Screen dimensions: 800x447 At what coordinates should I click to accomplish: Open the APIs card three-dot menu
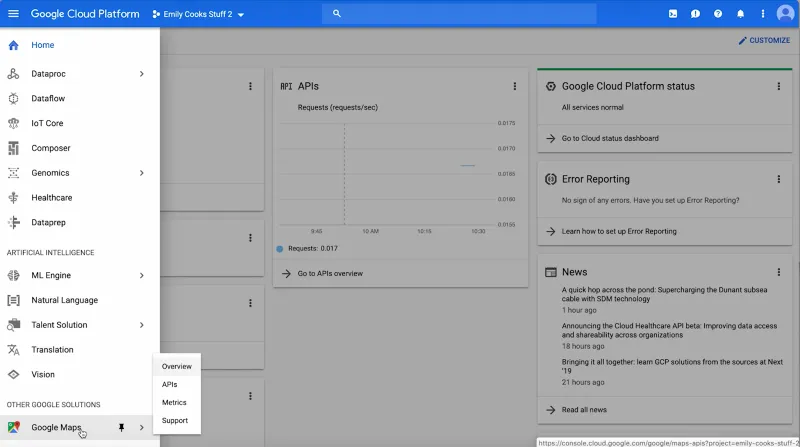[515, 87]
